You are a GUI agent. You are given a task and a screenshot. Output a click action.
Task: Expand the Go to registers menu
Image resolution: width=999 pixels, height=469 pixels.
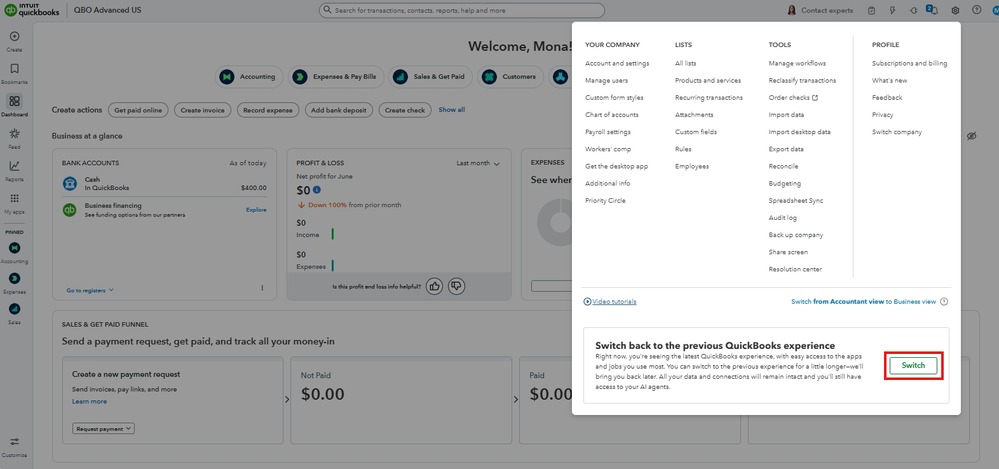point(90,290)
